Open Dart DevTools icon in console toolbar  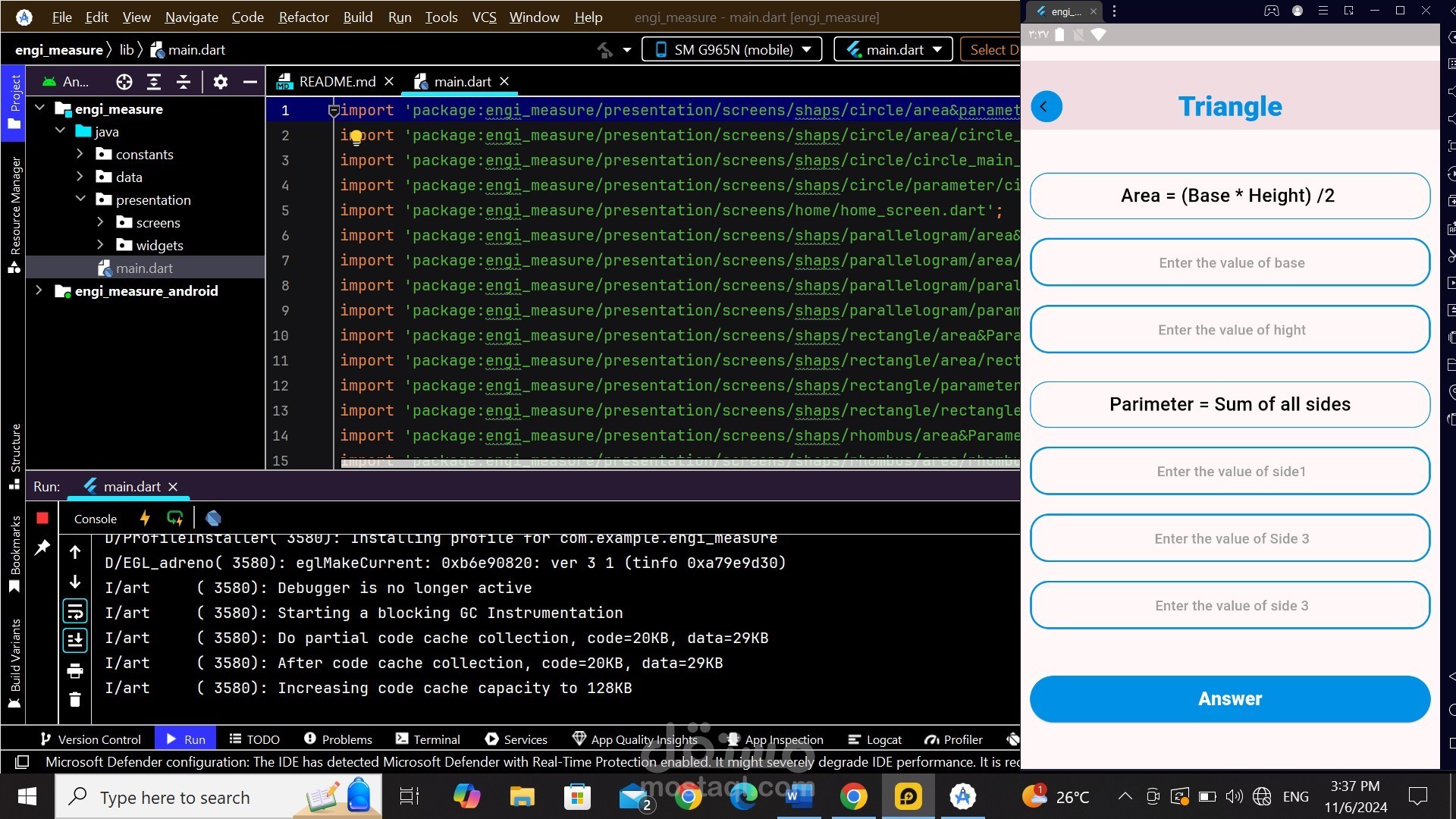pos(213,518)
